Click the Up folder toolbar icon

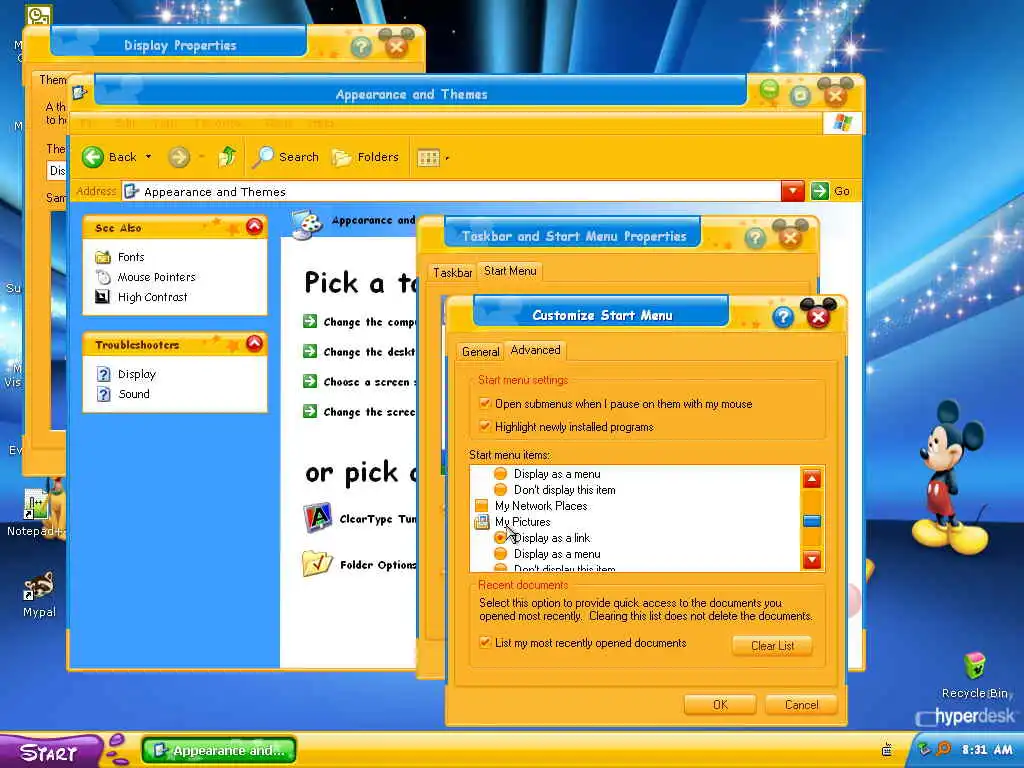click(227, 157)
